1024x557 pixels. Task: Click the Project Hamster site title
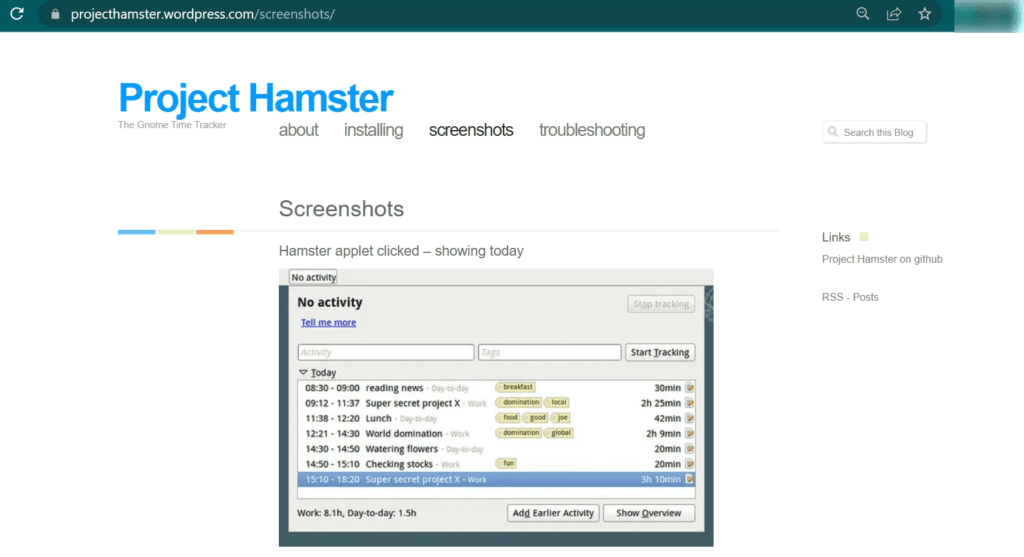(255, 98)
